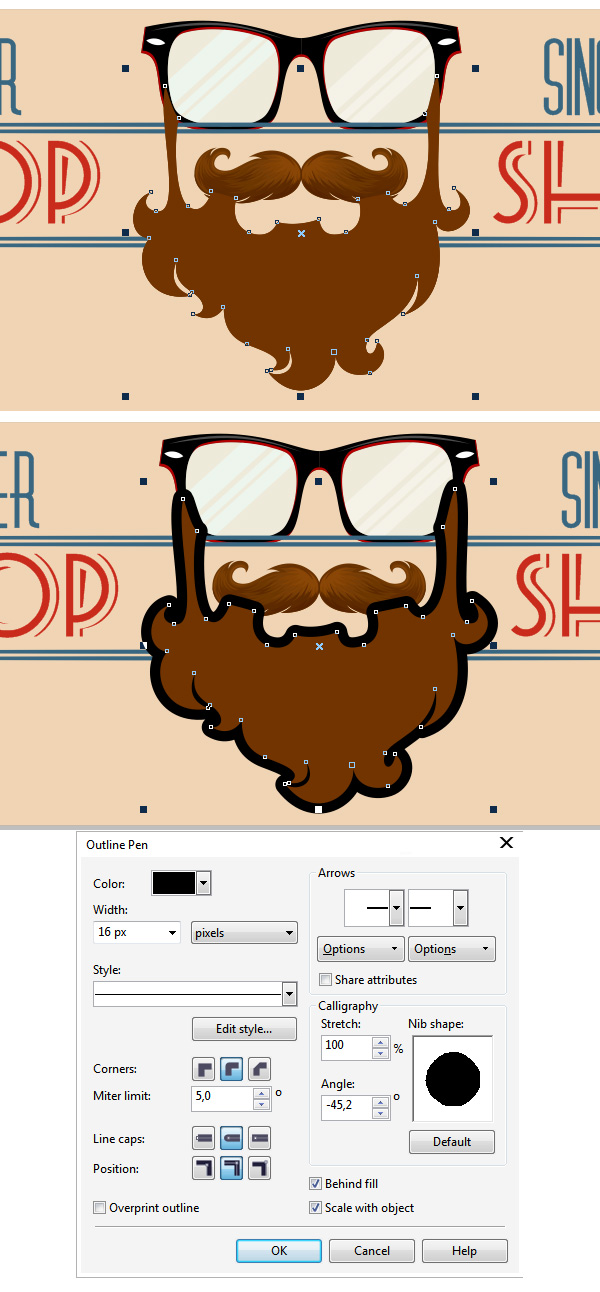
Task: Close the Outline Pen dialog
Action: (x=506, y=843)
